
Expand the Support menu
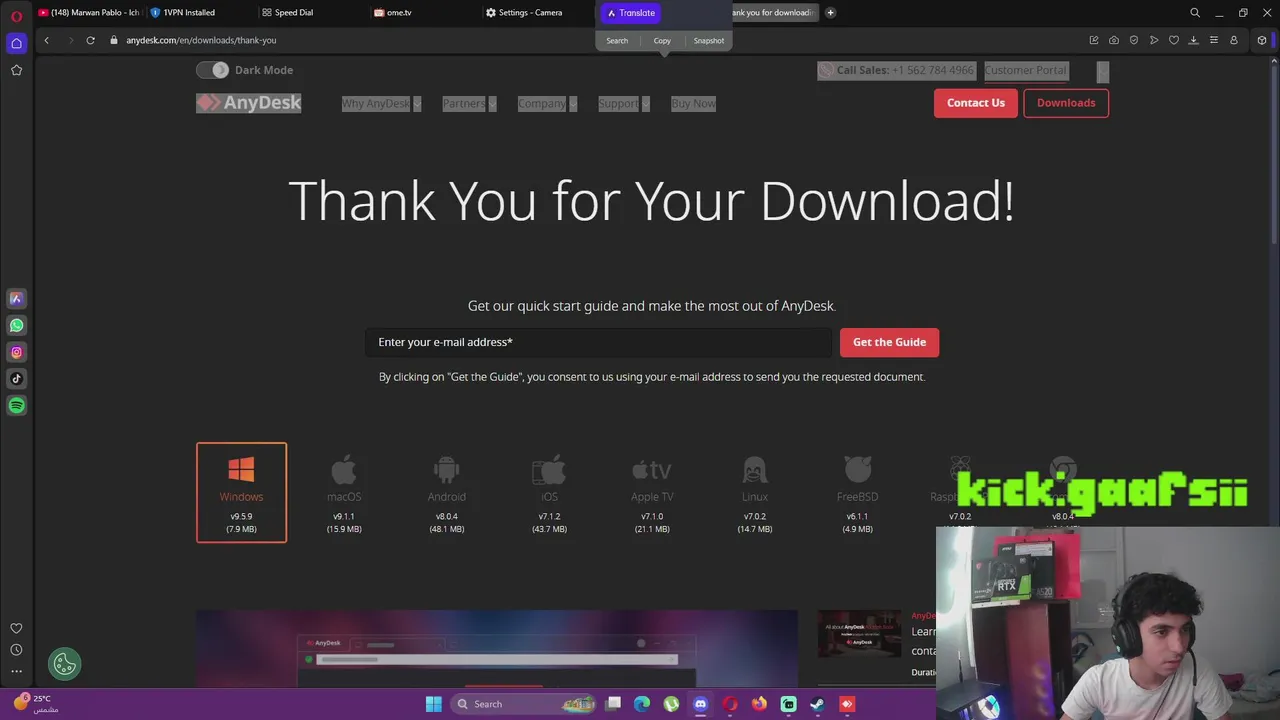pyautogui.click(x=623, y=103)
